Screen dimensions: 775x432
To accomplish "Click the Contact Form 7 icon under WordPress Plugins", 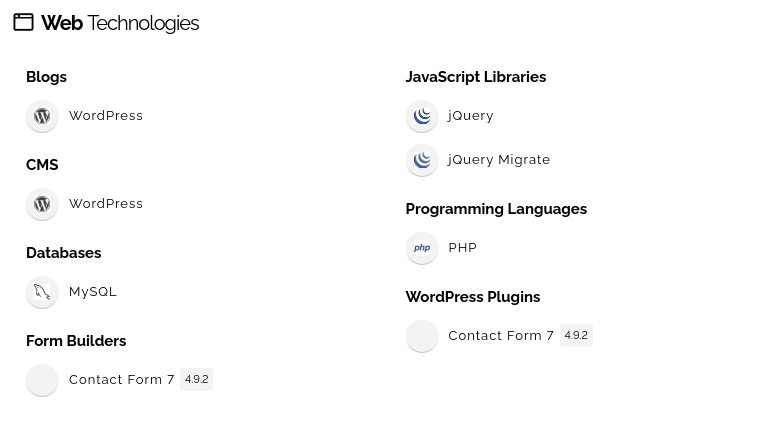I will (x=422, y=336).
